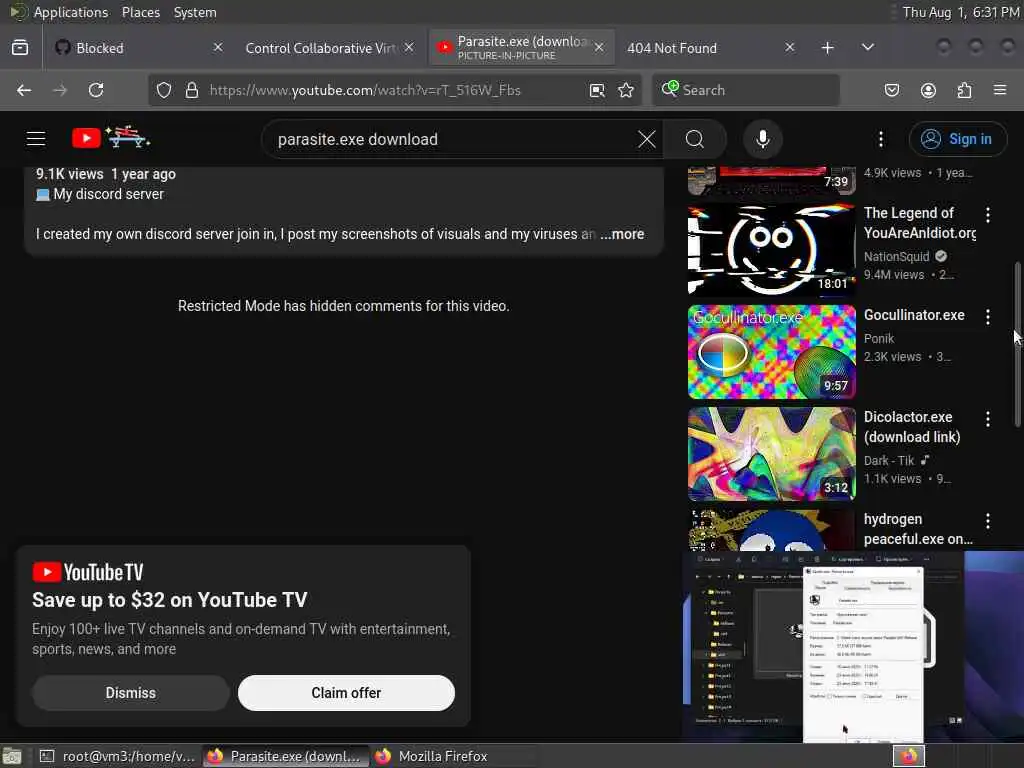The width and height of the screenshot is (1024, 768).
Task: Search with your voice microphone button
Action: point(763,139)
